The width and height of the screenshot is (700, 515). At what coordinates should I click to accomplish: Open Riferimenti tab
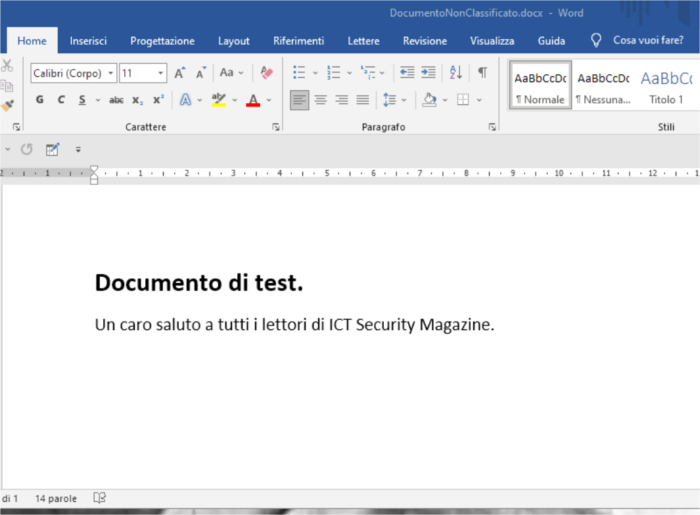click(x=299, y=41)
